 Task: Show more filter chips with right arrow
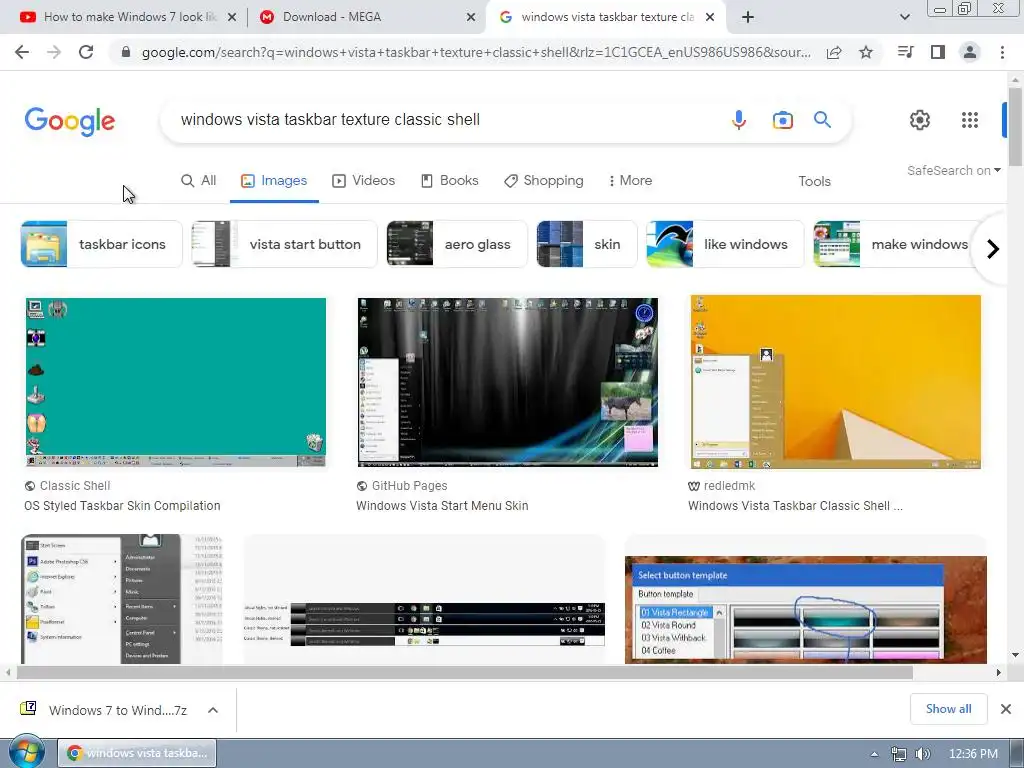click(x=993, y=249)
